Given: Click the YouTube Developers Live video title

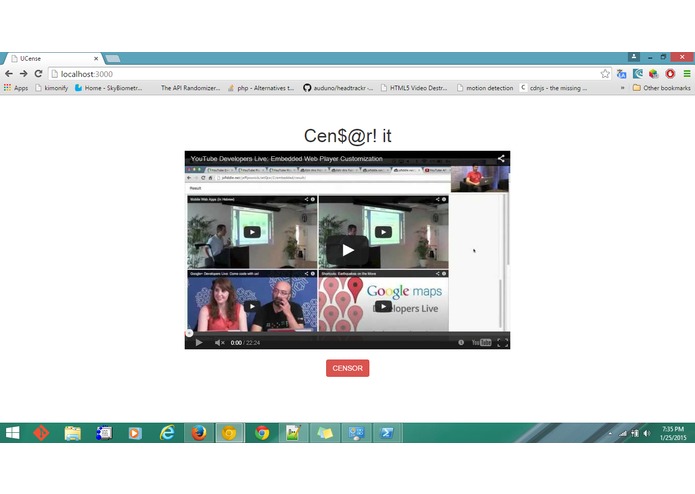Looking at the screenshot, I should pyautogui.click(x=286, y=159).
